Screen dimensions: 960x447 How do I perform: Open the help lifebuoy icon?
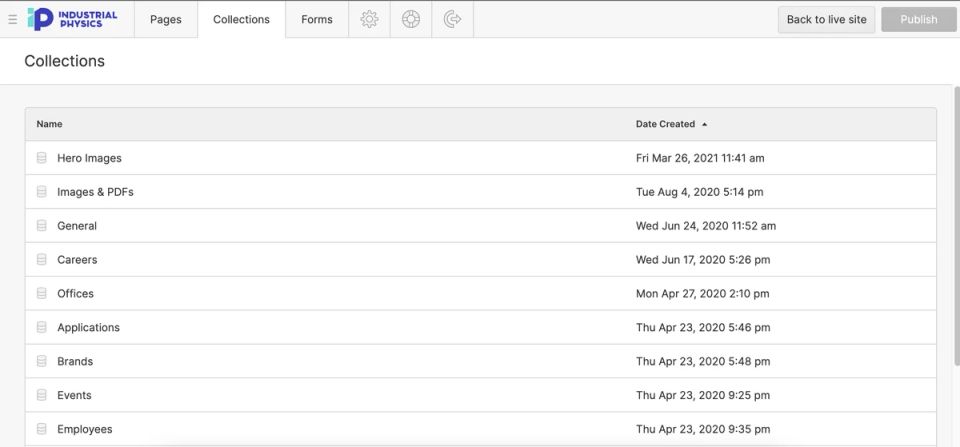point(411,19)
